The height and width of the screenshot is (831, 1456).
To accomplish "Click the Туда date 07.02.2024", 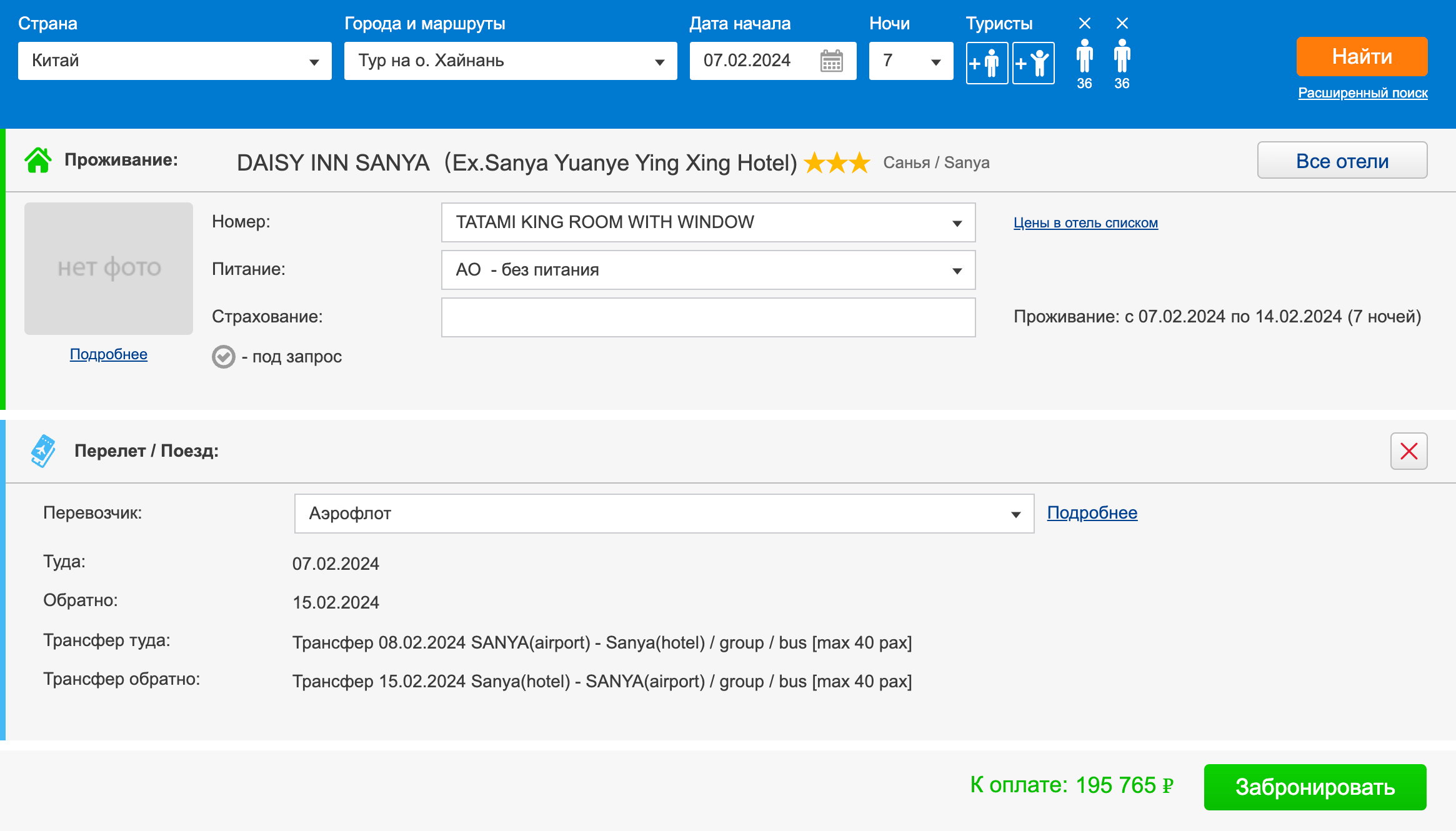I will point(336,564).
